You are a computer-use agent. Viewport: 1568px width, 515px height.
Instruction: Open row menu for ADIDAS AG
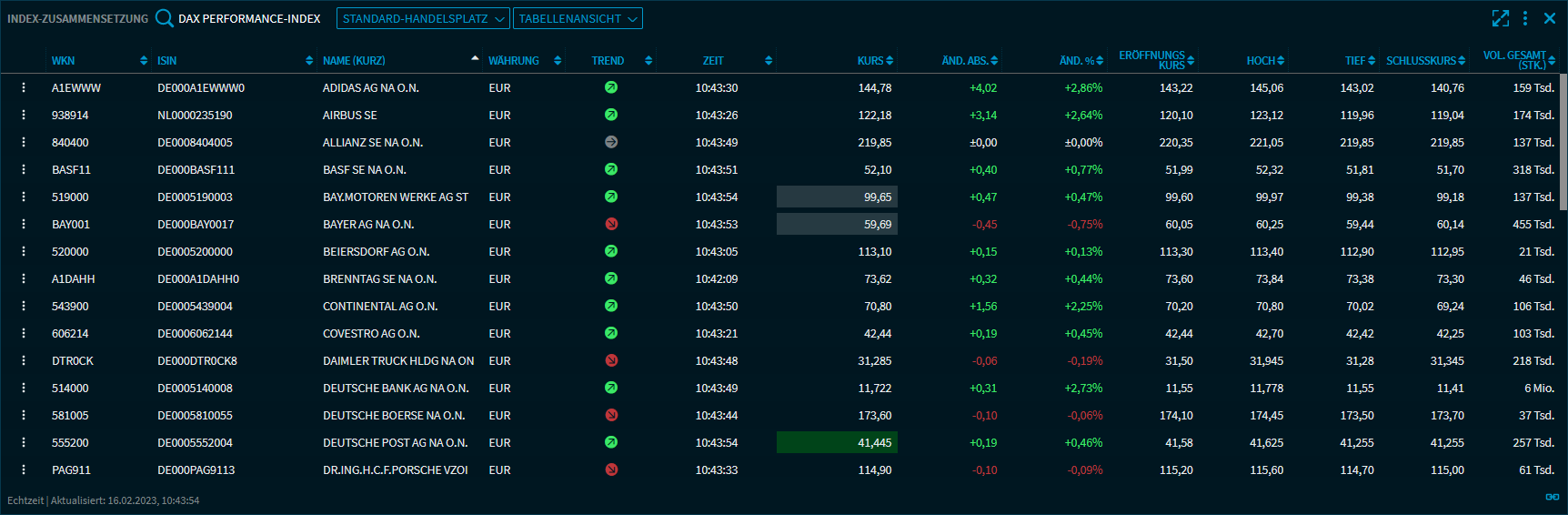[x=24, y=88]
